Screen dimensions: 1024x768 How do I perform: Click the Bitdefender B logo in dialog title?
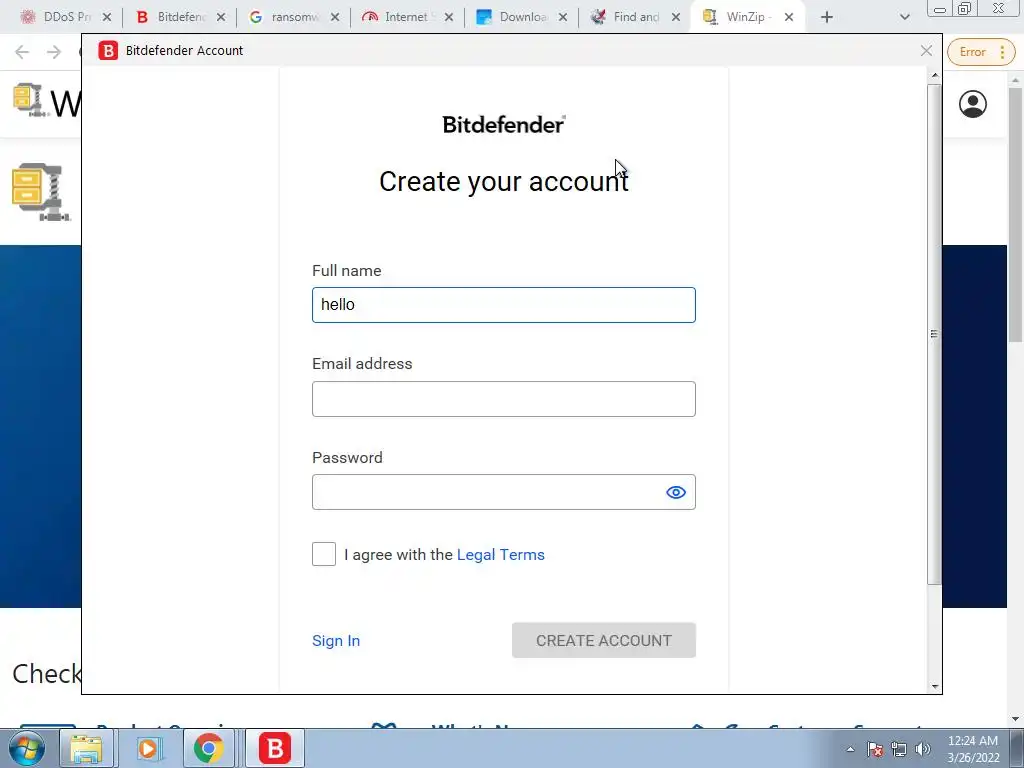[x=108, y=50]
